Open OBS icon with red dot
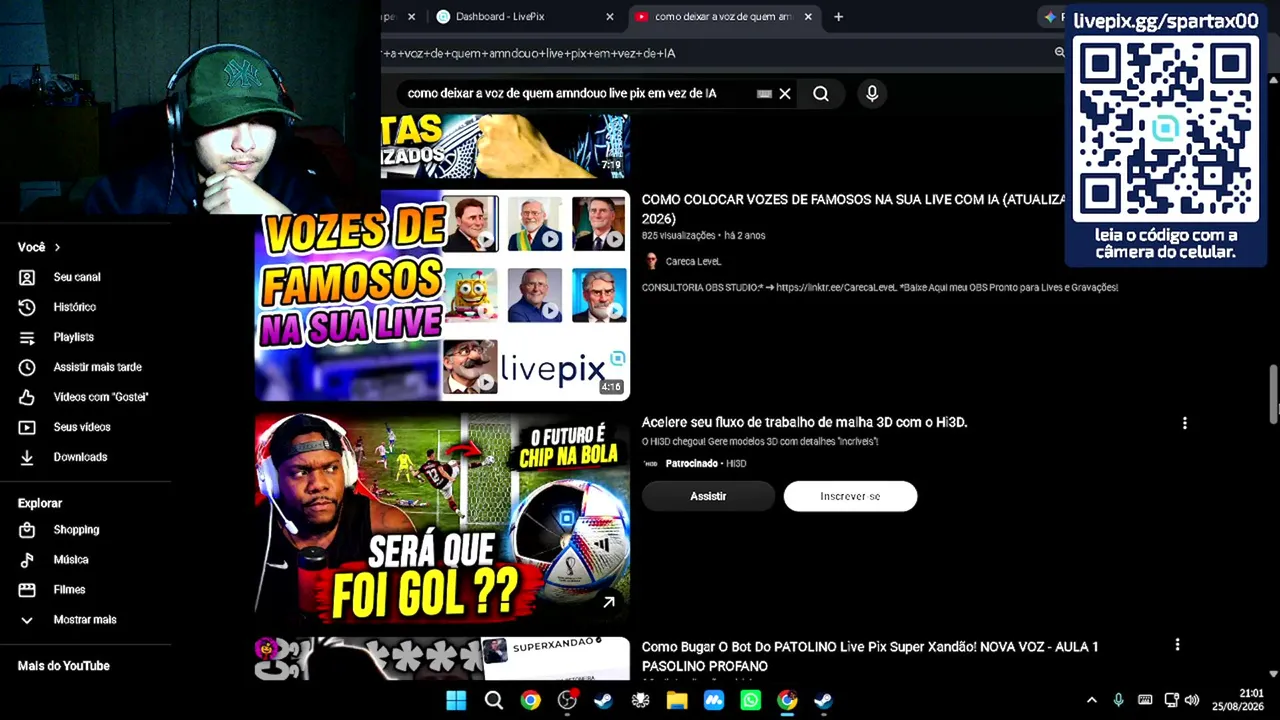Image resolution: width=1280 pixels, height=720 pixels. (x=567, y=700)
